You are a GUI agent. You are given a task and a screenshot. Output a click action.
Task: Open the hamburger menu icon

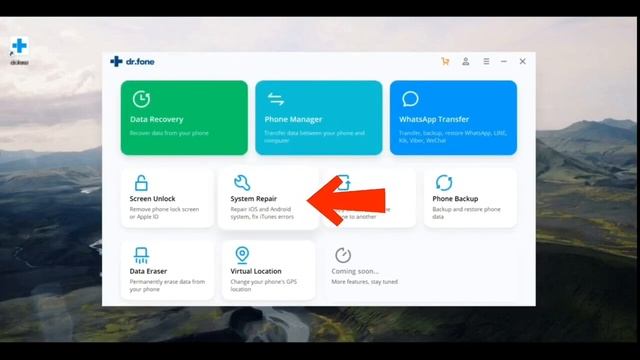[x=486, y=61]
